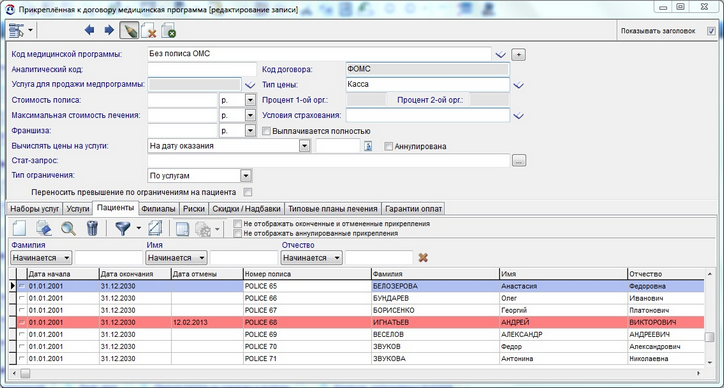Image resolution: width=724 pixels, height=388 pixels.
Task: Click the document icon with green circle
Action: pos(169,31)
